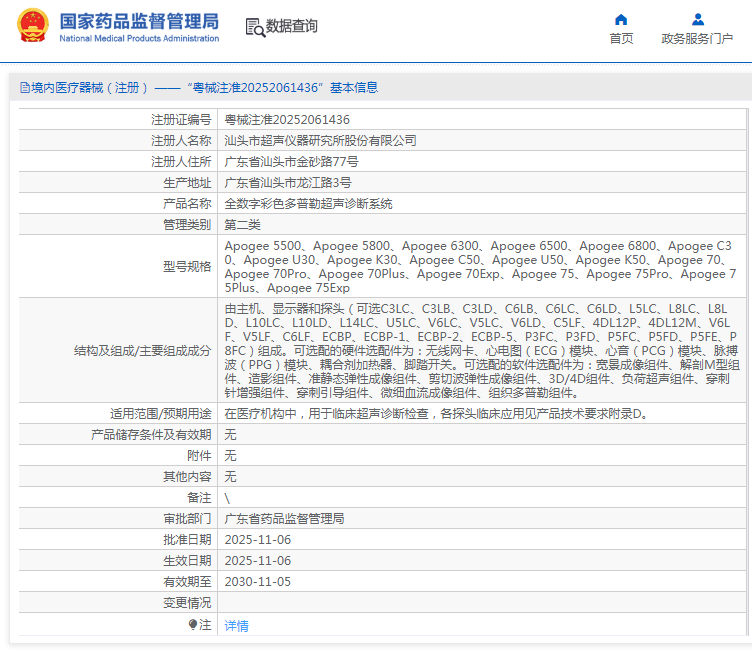Click the production address 广东省汕头市龙江路3号
Screen dimensions: 752x651
pyautogui.click(x=288, y=183)
